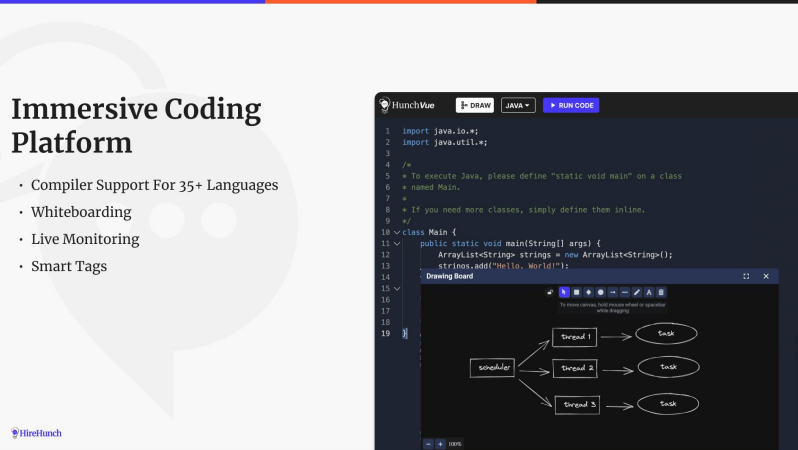Select the straight line tool

(x=625, y=292)
